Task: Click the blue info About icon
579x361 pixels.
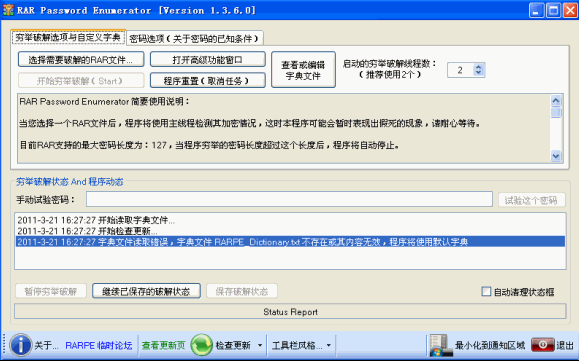Action: 20,345
